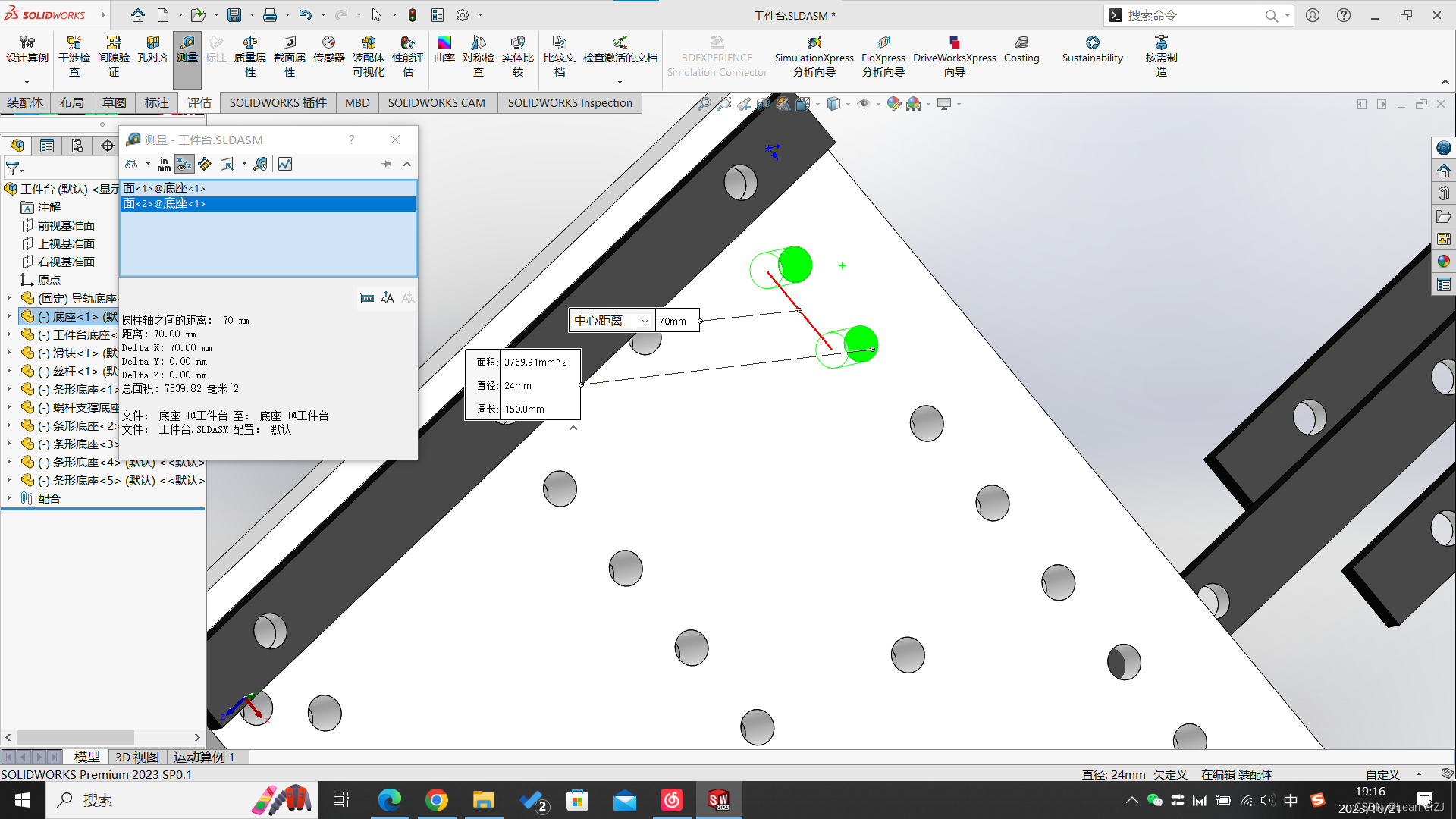Viewport: 1456px width, 819px height.
Task: Collapse the Measure dialog with chevron
Action: point(407,164)
